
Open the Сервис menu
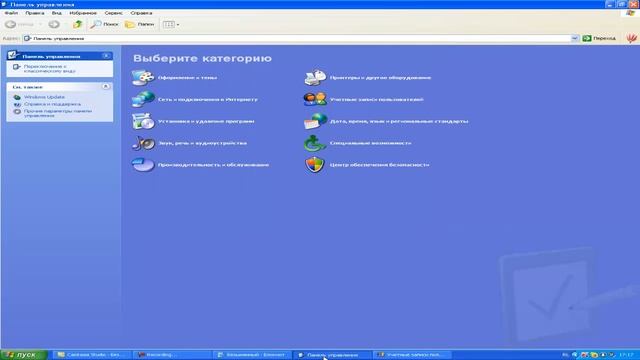[113, 13]
